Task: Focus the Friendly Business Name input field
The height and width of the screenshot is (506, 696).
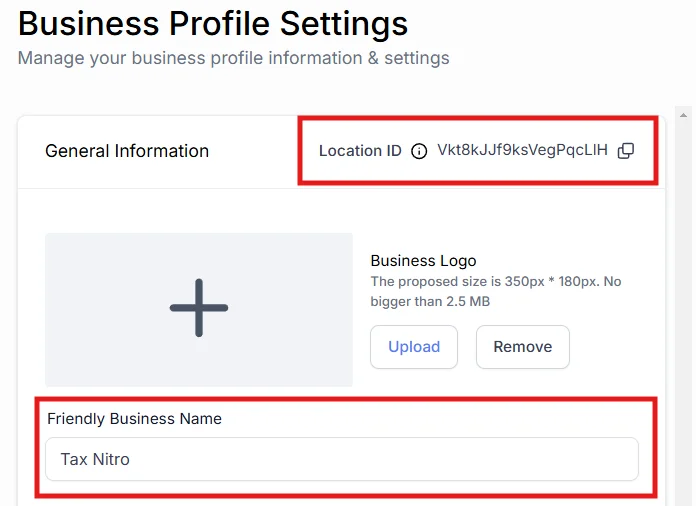Action: point(342,459)
